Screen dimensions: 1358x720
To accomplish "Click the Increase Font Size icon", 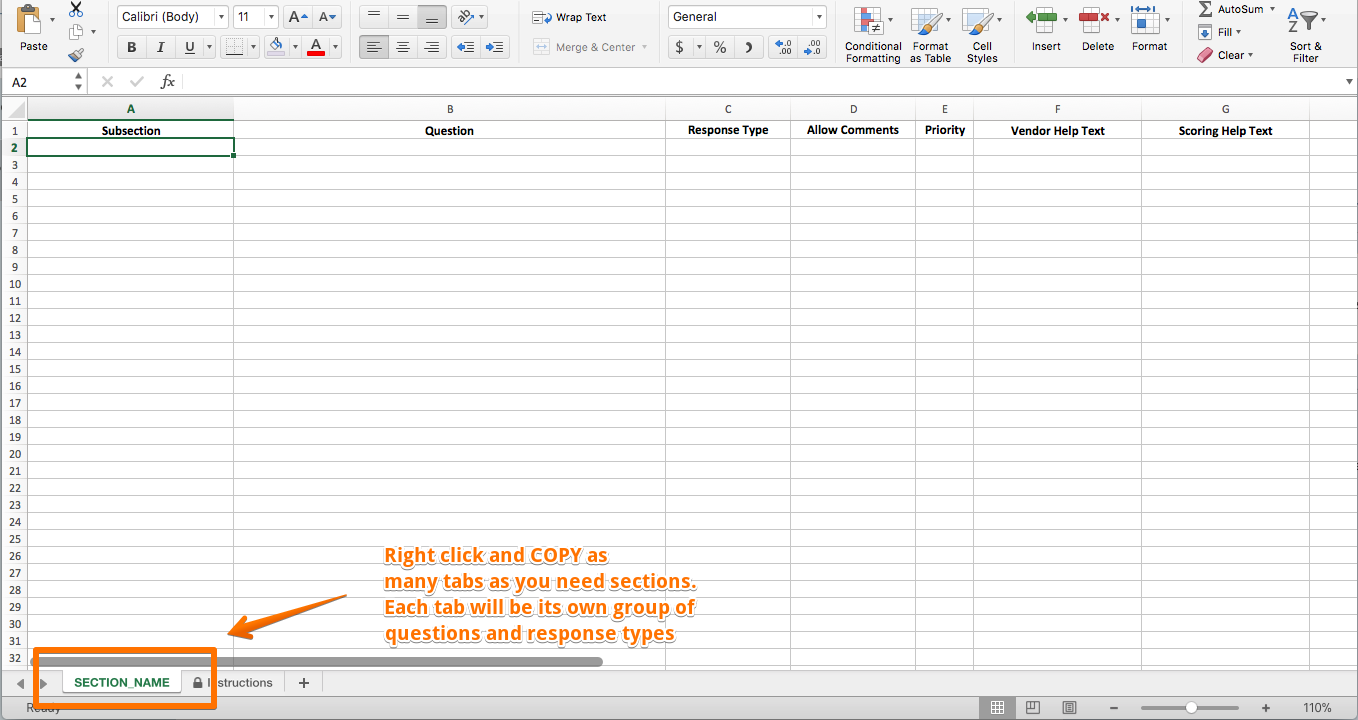I will (297, 17).
